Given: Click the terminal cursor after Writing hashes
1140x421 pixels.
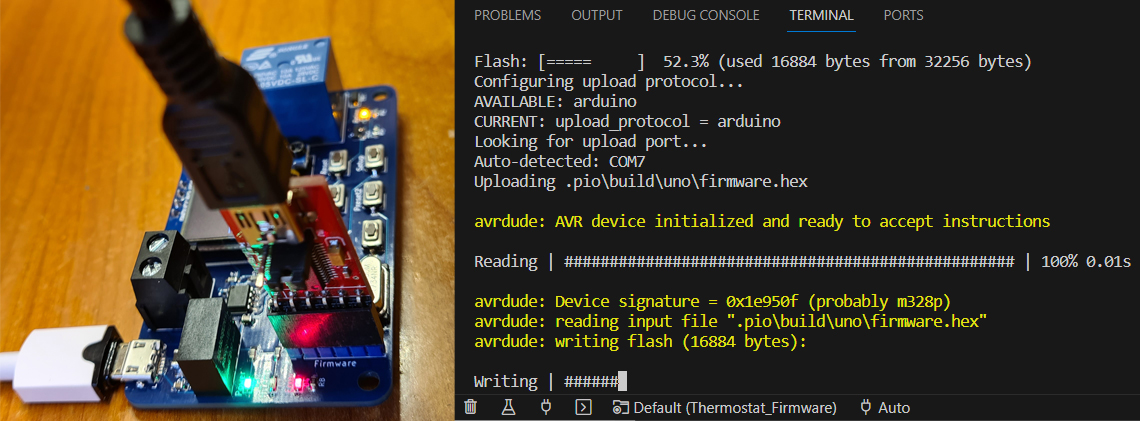Looking at the screenshot, I should 622,381.
